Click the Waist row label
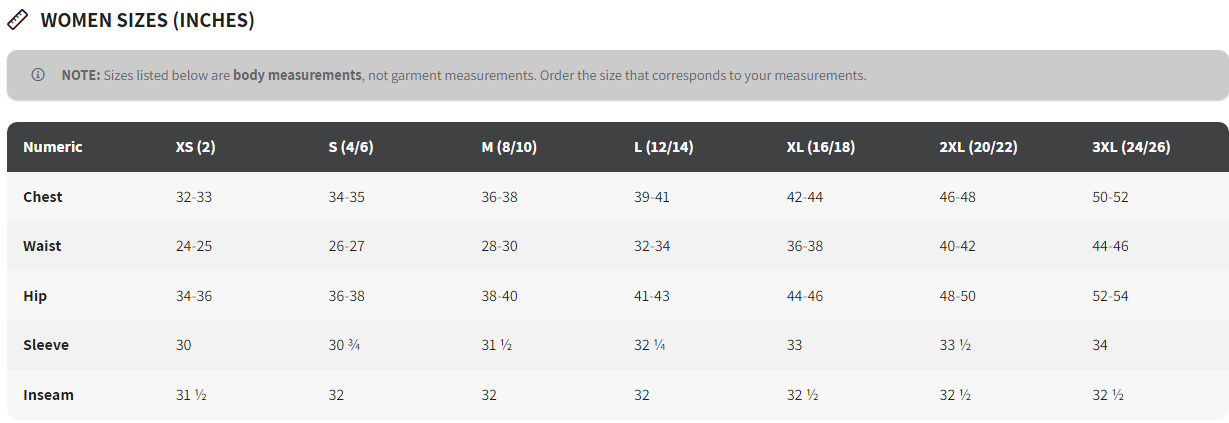 tap(42, 246)
